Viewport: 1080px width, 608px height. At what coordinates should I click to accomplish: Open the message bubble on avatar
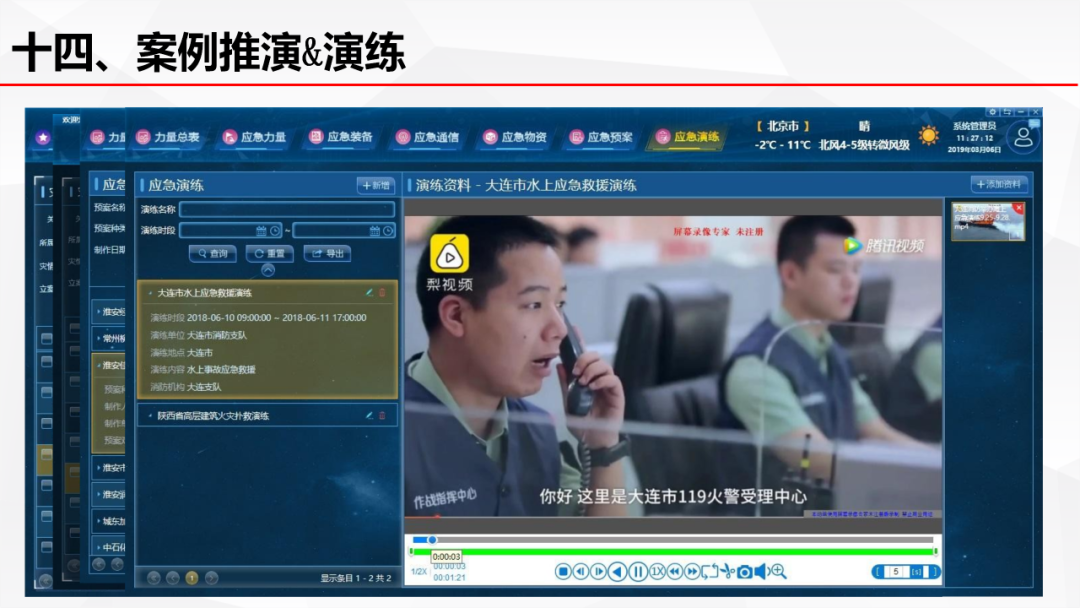tap(1034, 123)
